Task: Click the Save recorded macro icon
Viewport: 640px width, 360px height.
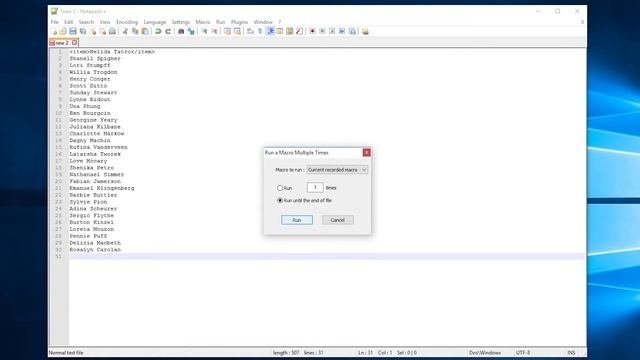Action: tap(352, 31)
